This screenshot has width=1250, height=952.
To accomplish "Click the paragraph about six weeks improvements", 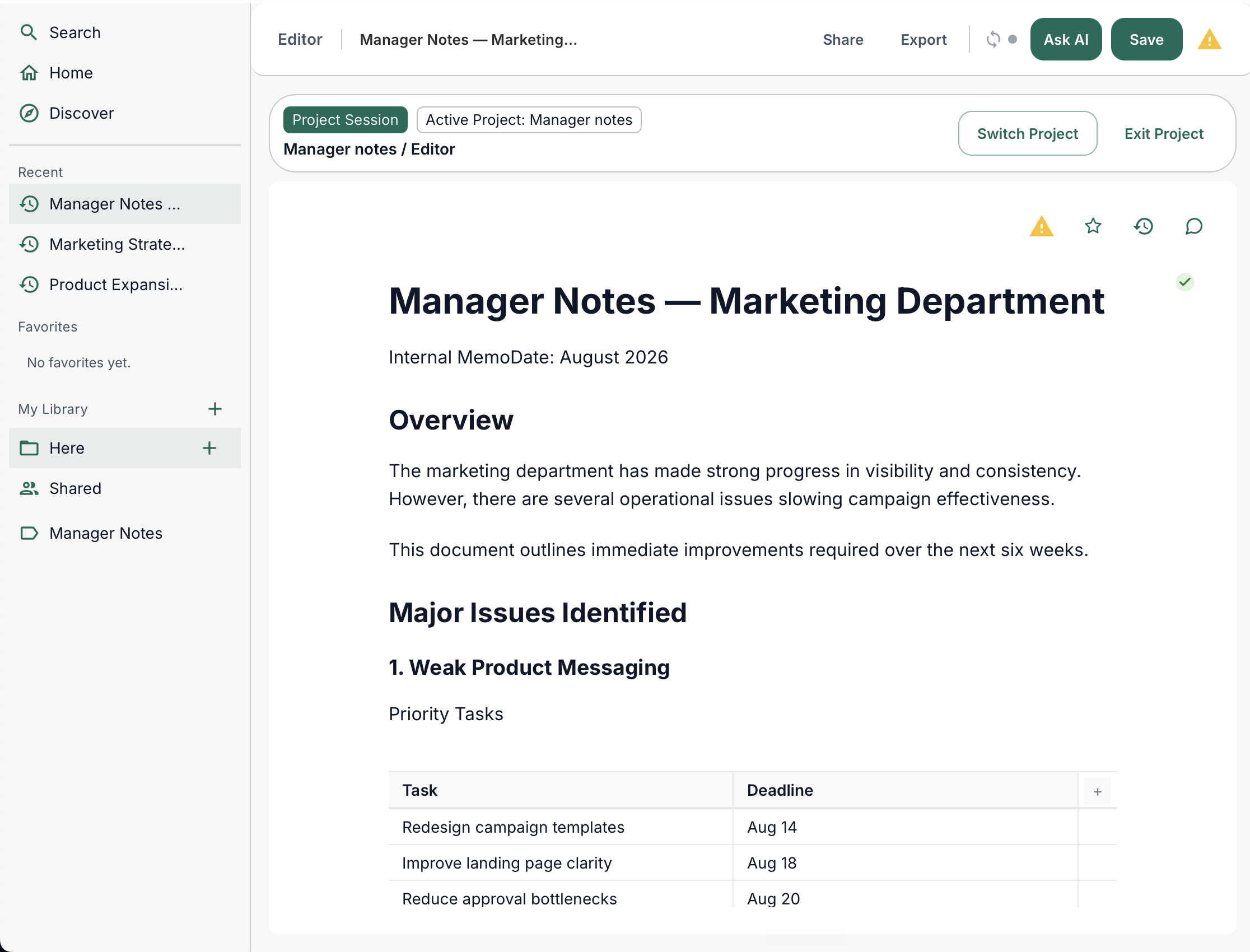I will 738,550.
